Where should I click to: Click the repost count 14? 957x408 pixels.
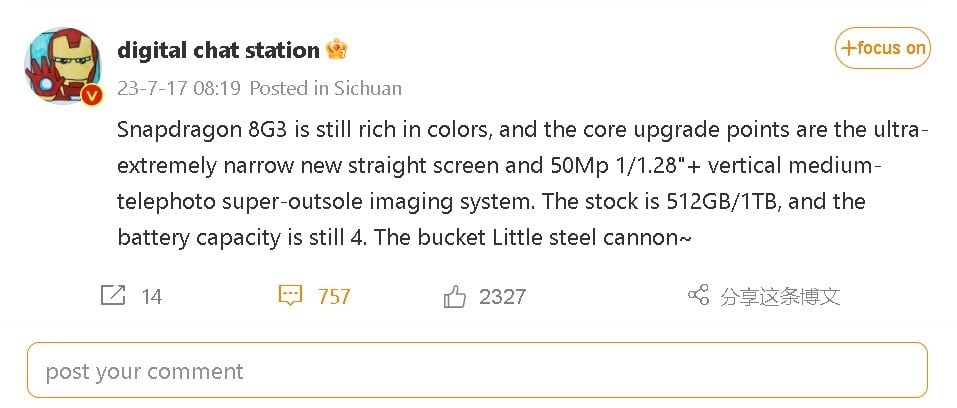click(151, 297)
